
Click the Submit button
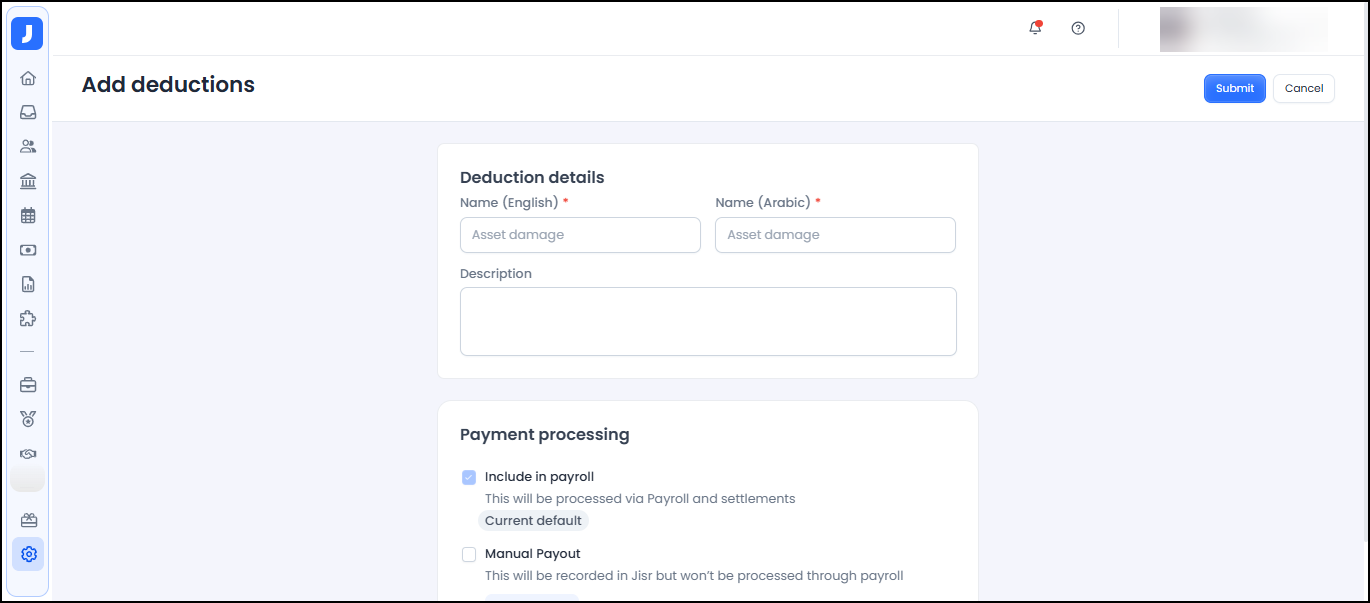coord(1234,88)
